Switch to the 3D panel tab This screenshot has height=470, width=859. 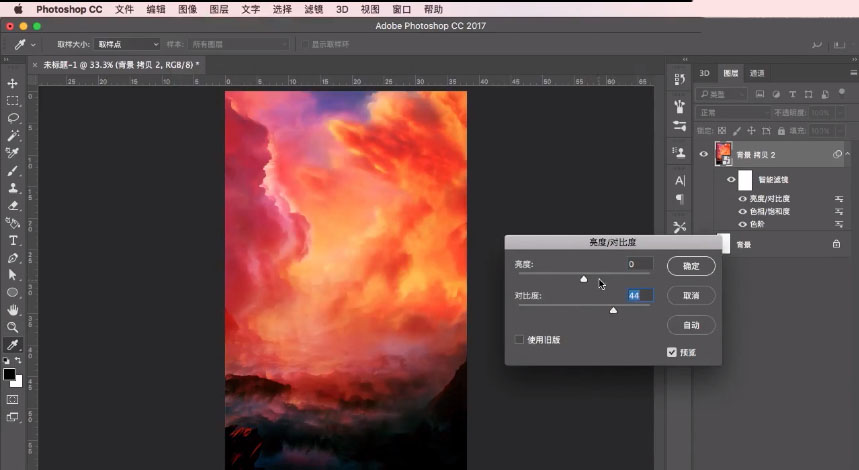coord(705,73)
